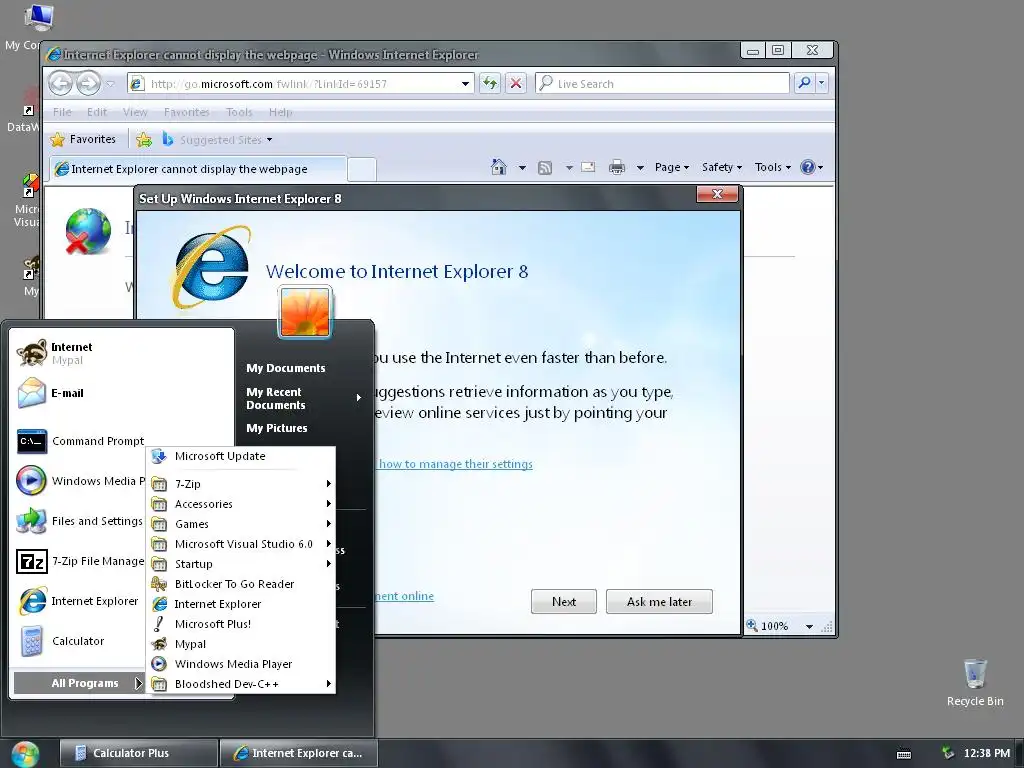1024x768 pixels.
Task: Select Microsoft Update in programs list
Action: pos(241,456)
